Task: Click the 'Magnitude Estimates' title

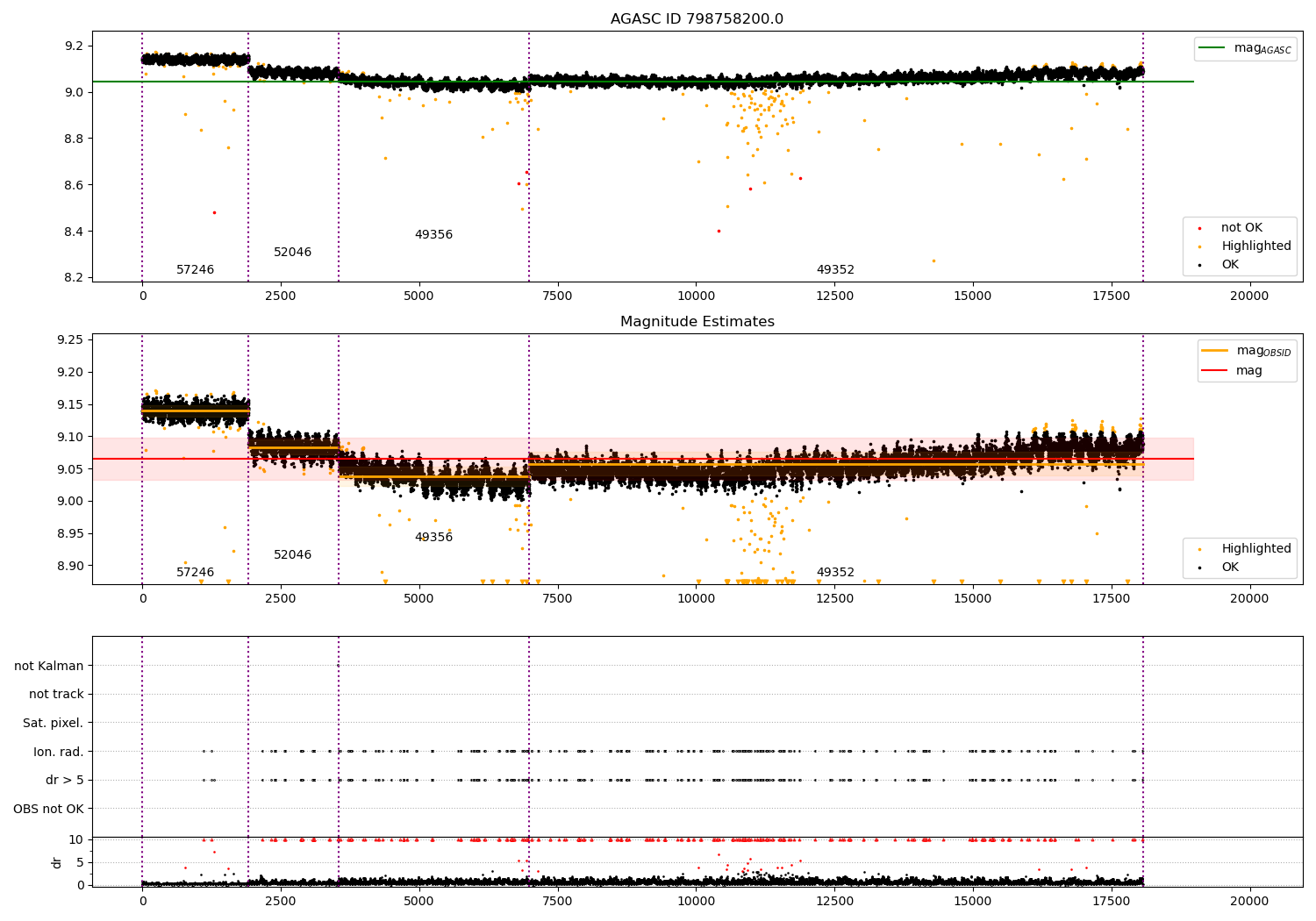Action: [697, 322]
